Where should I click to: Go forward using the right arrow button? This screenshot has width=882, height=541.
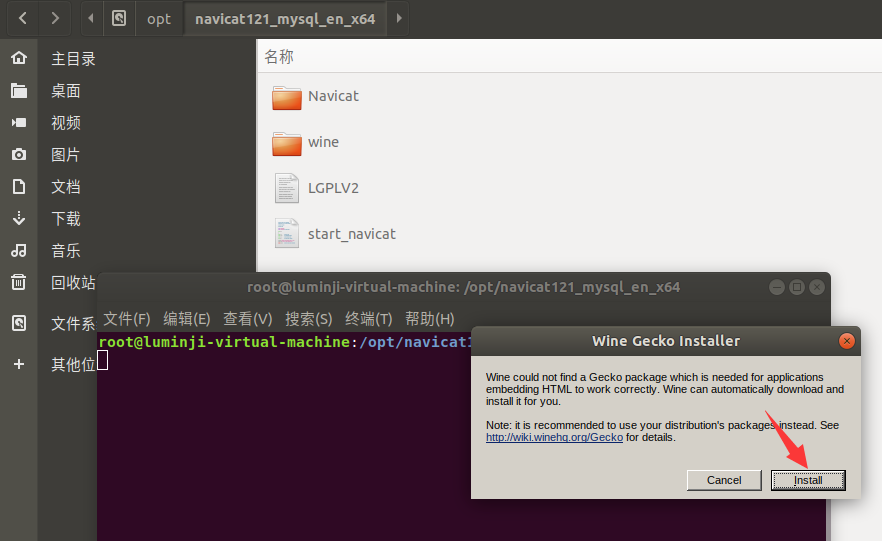55,19
